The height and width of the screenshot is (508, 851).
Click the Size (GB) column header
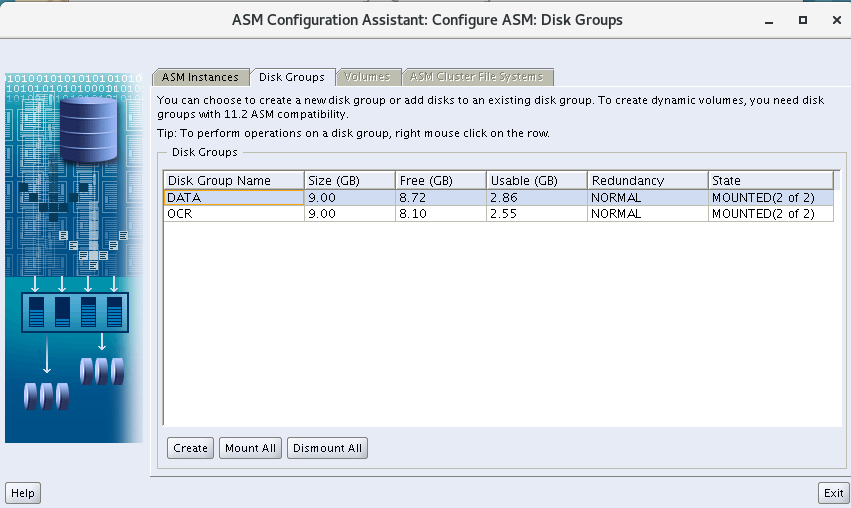point(349,181)
